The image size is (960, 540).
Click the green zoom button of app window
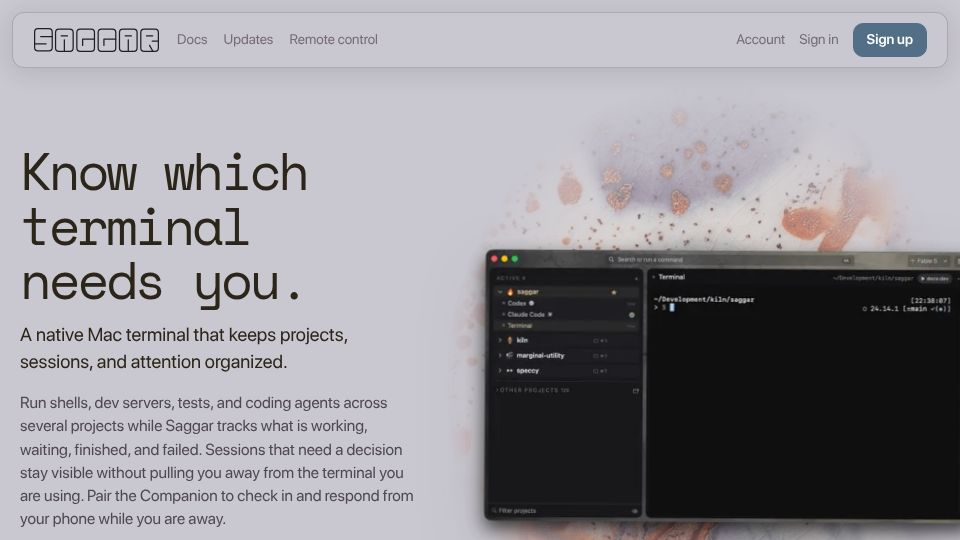[x=515, y=259]
